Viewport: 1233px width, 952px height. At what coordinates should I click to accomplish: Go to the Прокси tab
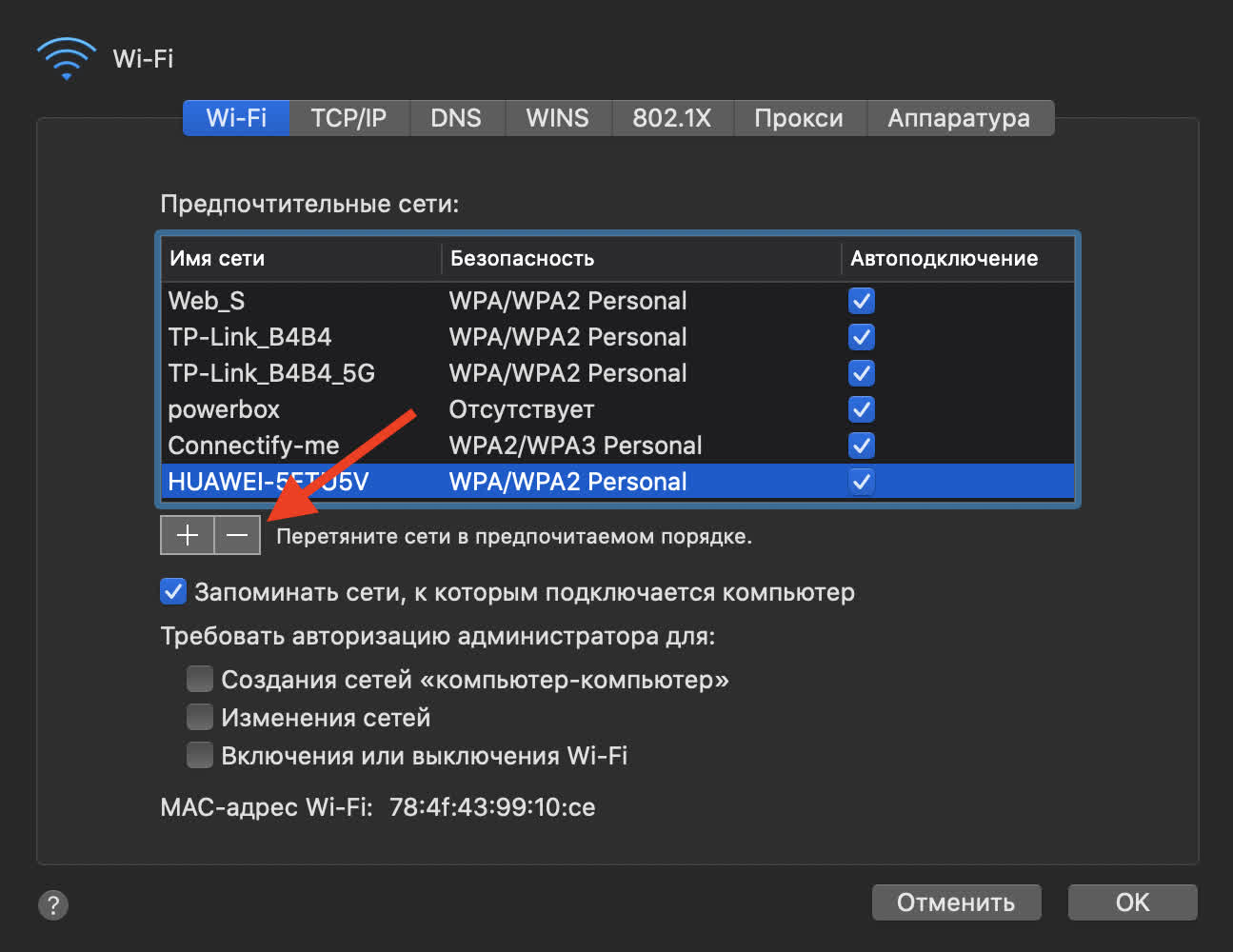point(799,118)
